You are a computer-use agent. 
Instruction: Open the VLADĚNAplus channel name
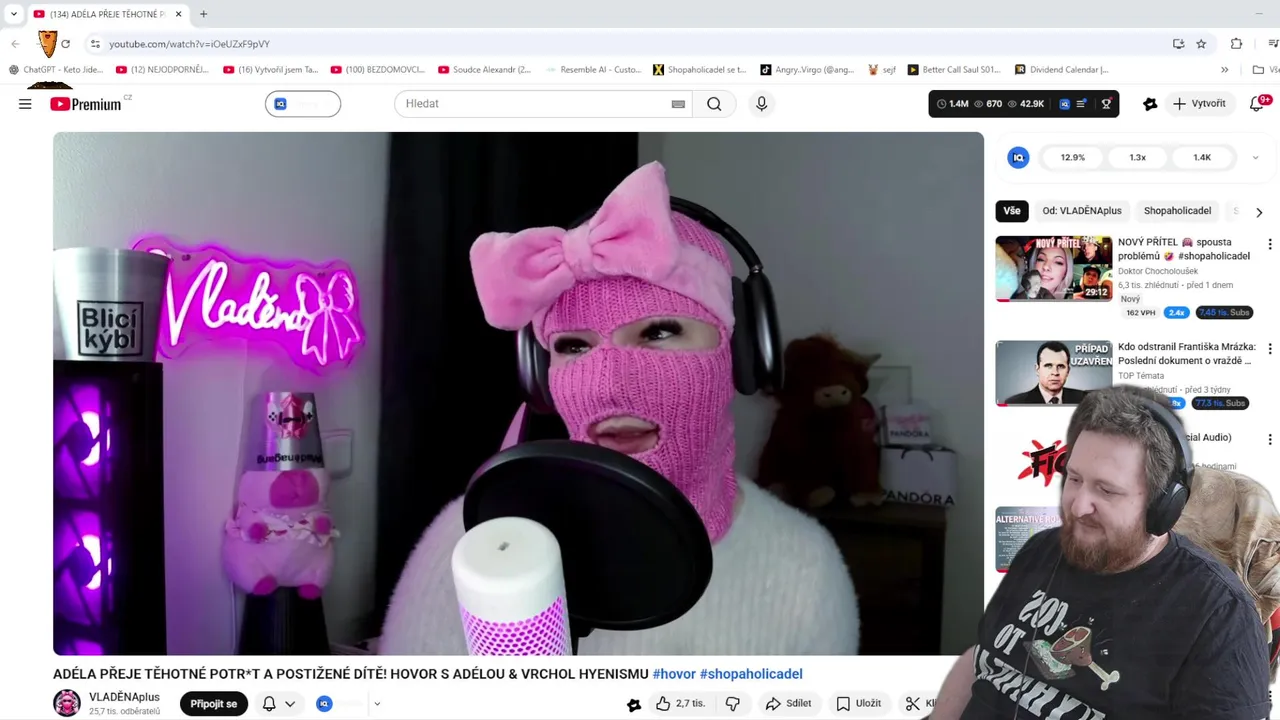[124, 697]
